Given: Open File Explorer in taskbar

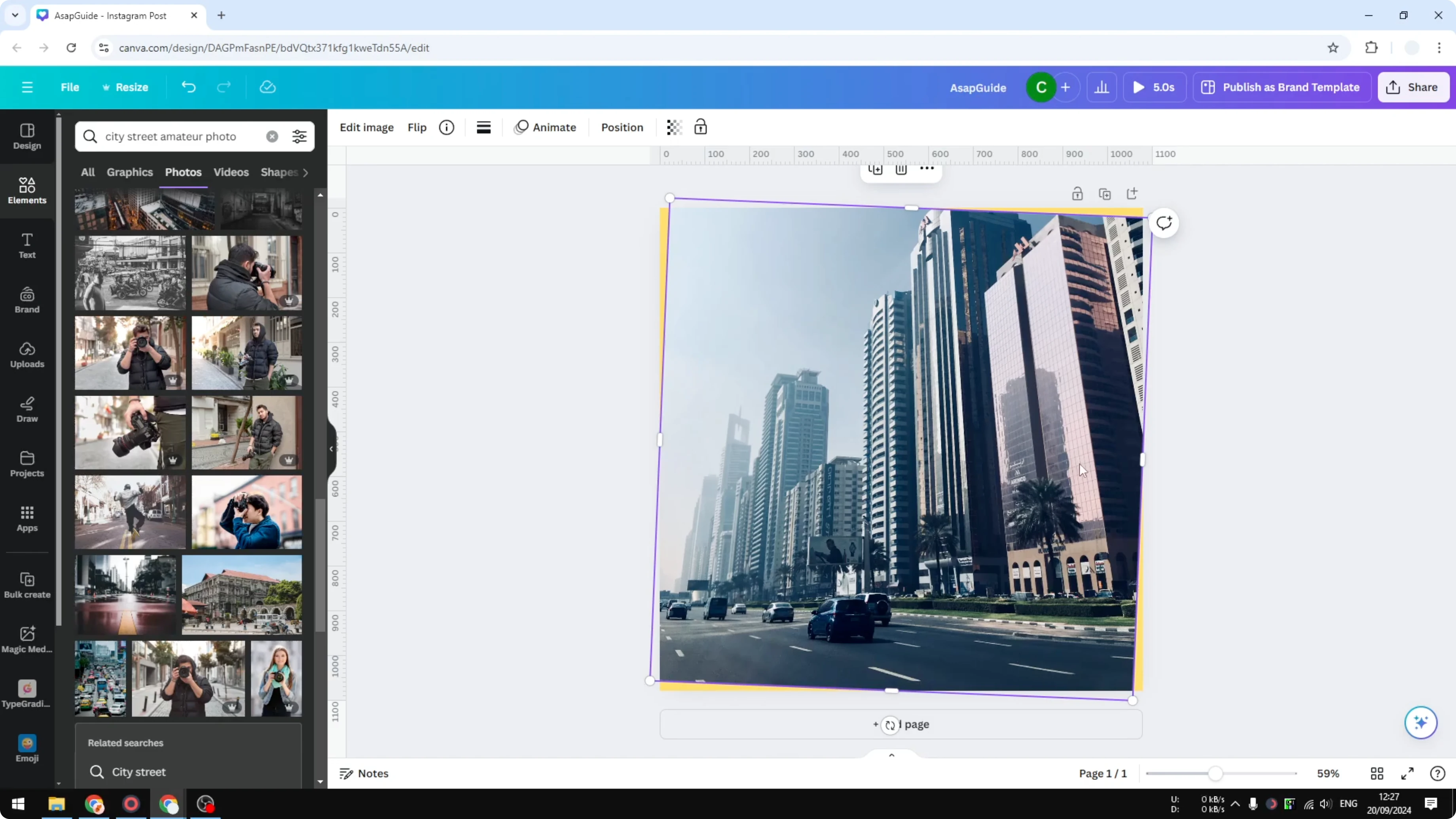Looking at the screenshot, I should coord(57,804).
